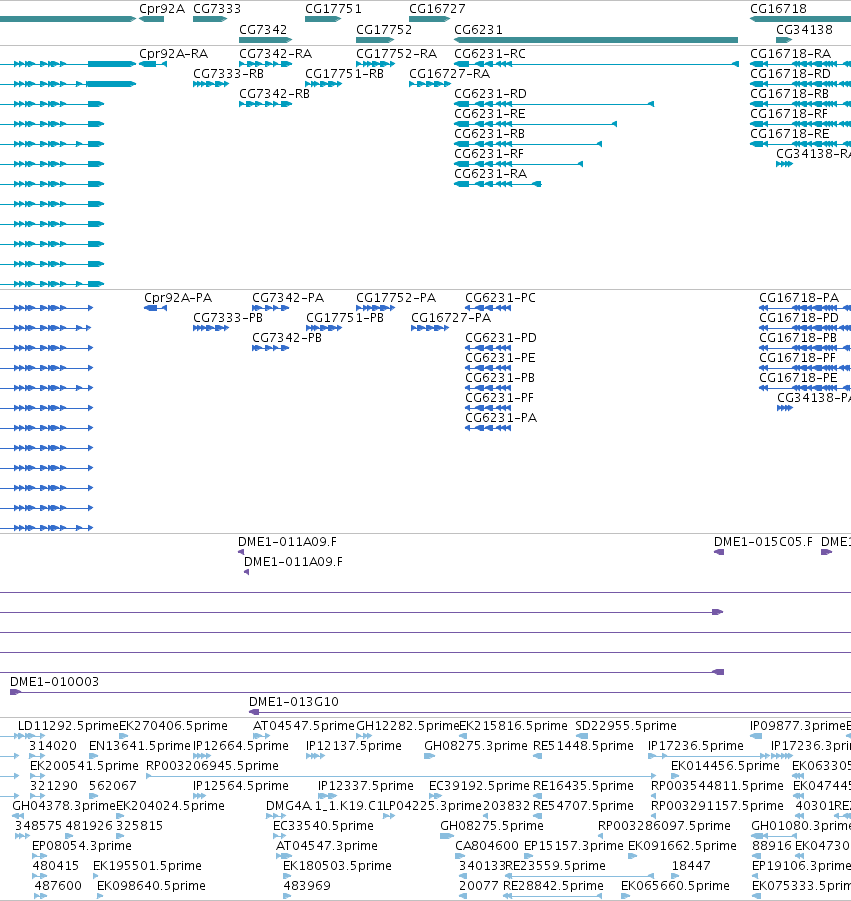Select protein CG6231-PD
The height and width of the screenshot is (901, 851).
500,338
